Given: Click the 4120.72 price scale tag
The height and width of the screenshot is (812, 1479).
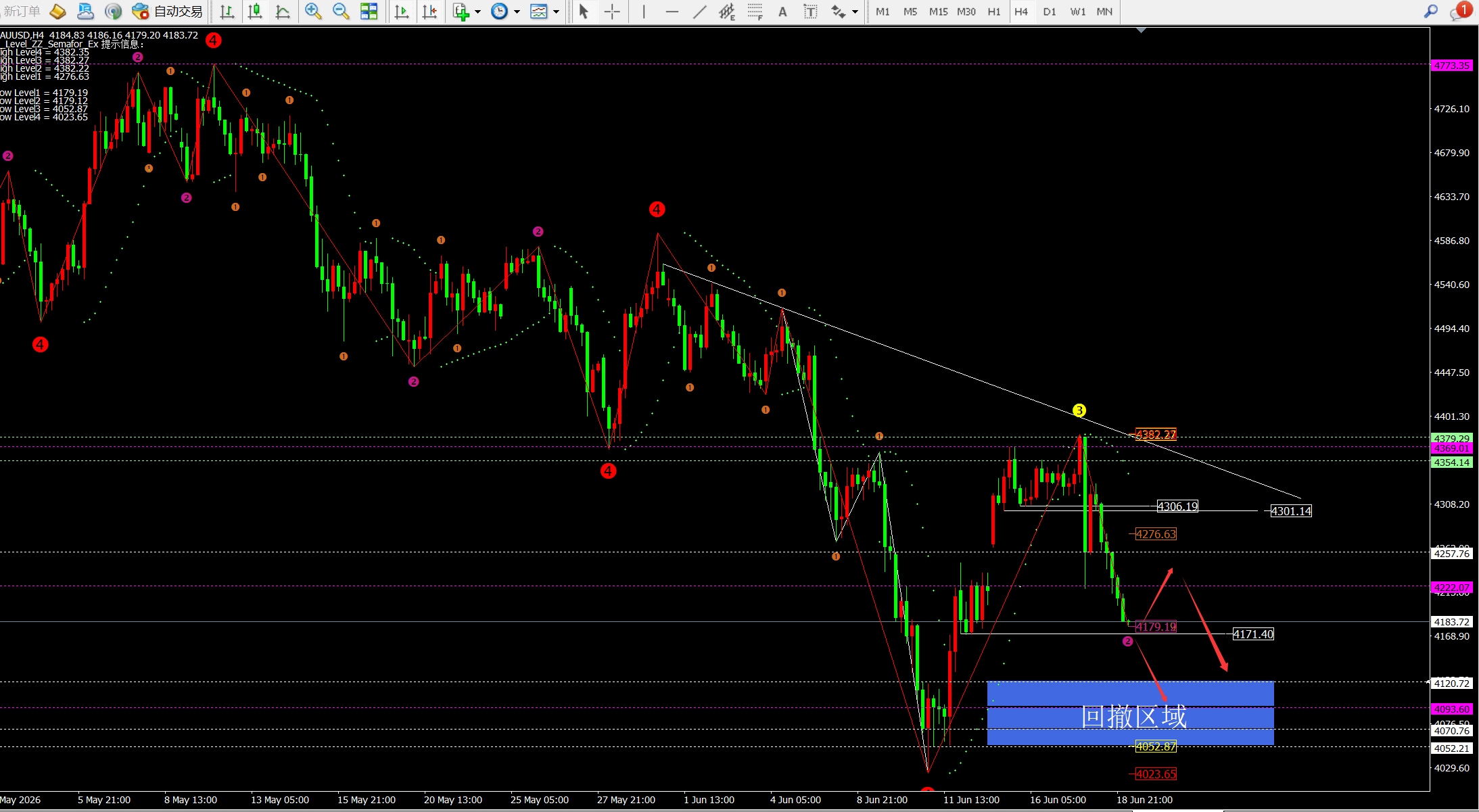Looking at the screenshot, I should click(x=1452, y=684).
